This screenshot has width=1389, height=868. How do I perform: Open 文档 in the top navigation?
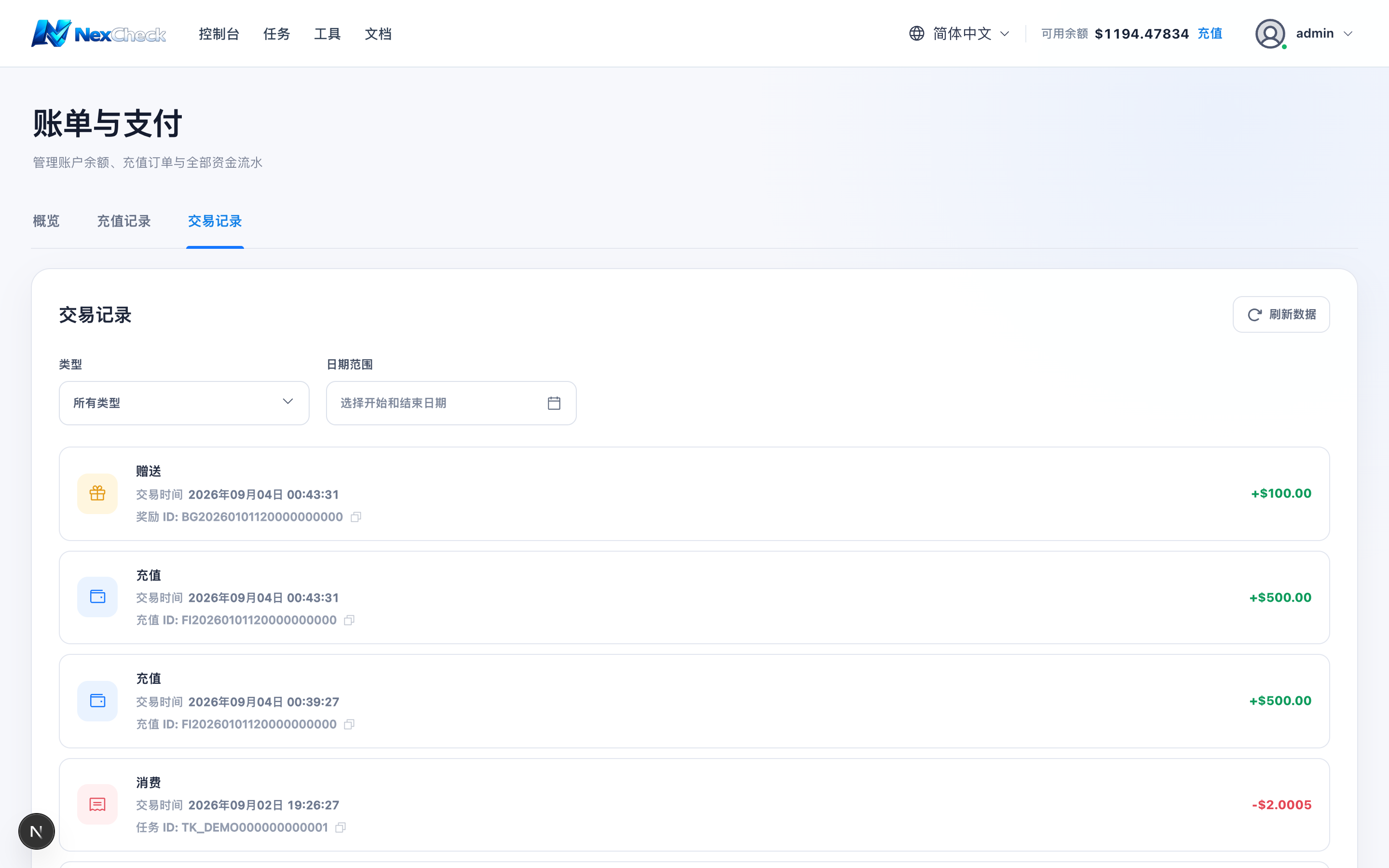[x=378, y=34]
